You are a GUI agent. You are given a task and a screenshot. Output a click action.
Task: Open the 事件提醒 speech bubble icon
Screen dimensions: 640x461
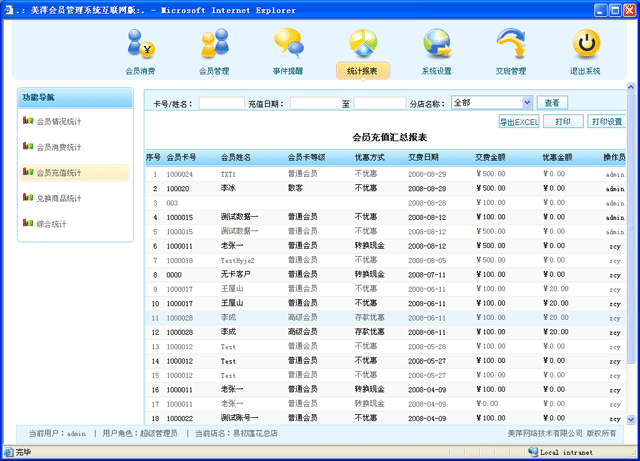[289, 43]
